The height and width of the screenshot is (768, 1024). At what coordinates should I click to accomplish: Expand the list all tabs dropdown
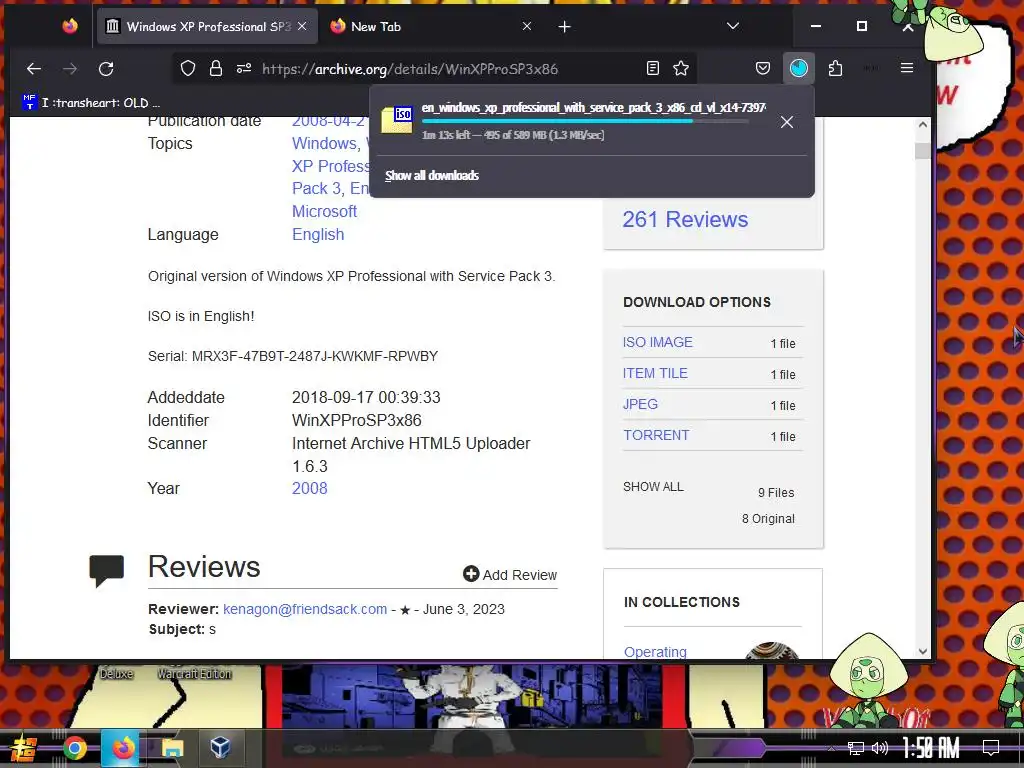(733, 26)
